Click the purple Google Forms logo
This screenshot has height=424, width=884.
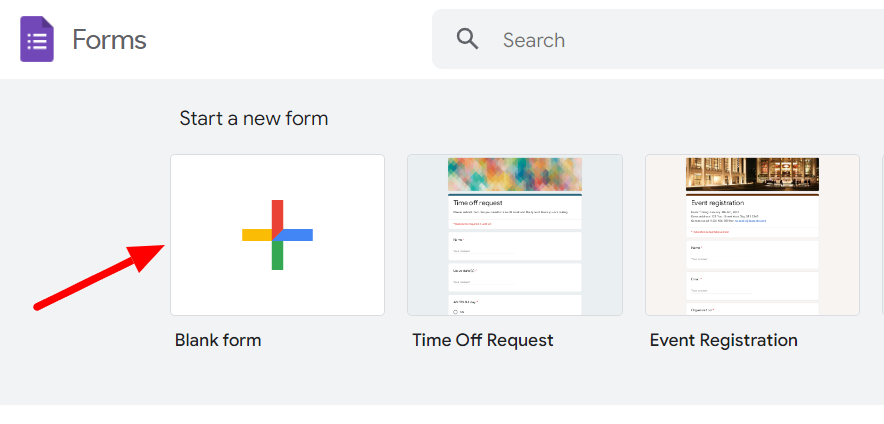[x=37, y=39]
